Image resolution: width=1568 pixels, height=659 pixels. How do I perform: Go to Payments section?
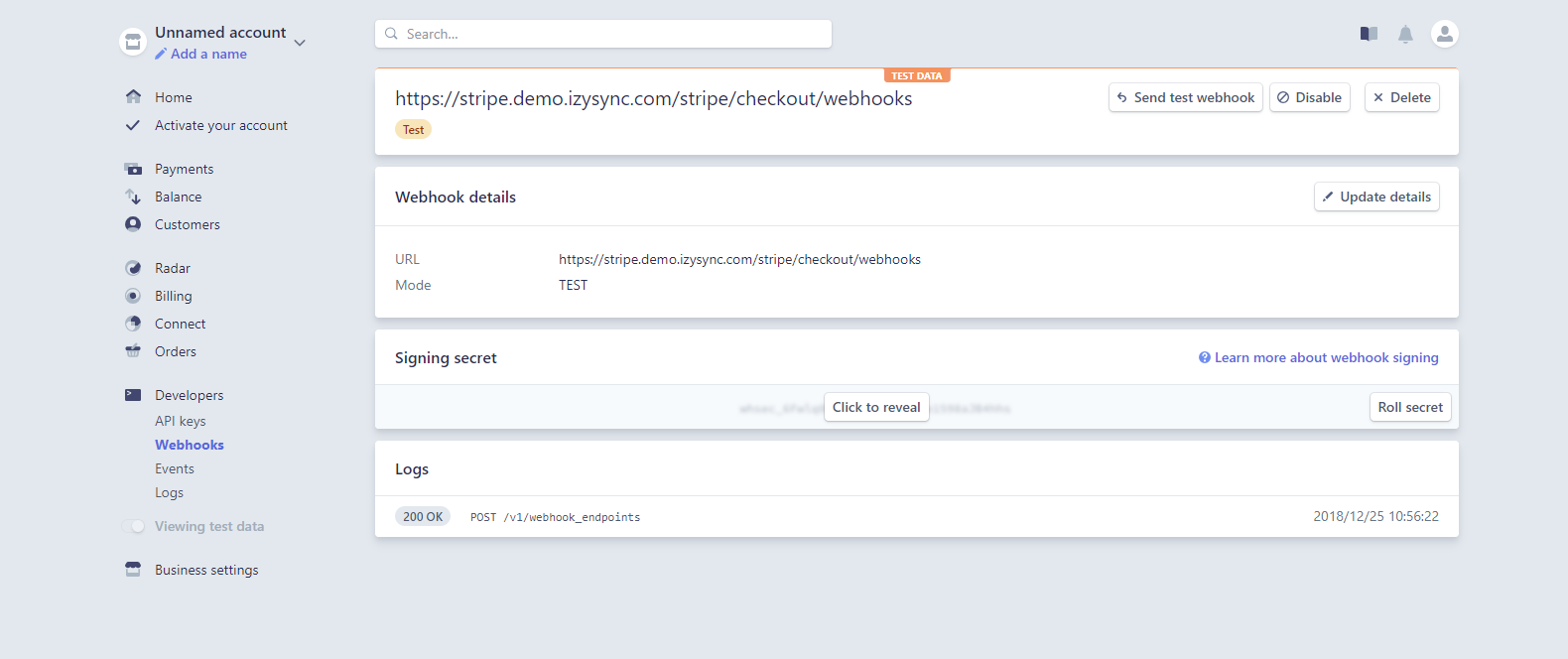(184, 169)
